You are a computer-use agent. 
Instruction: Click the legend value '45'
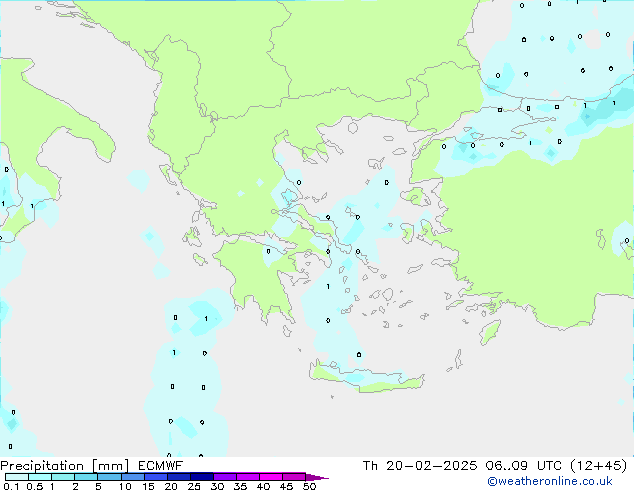pyautogui.click(x=286, y=486)
